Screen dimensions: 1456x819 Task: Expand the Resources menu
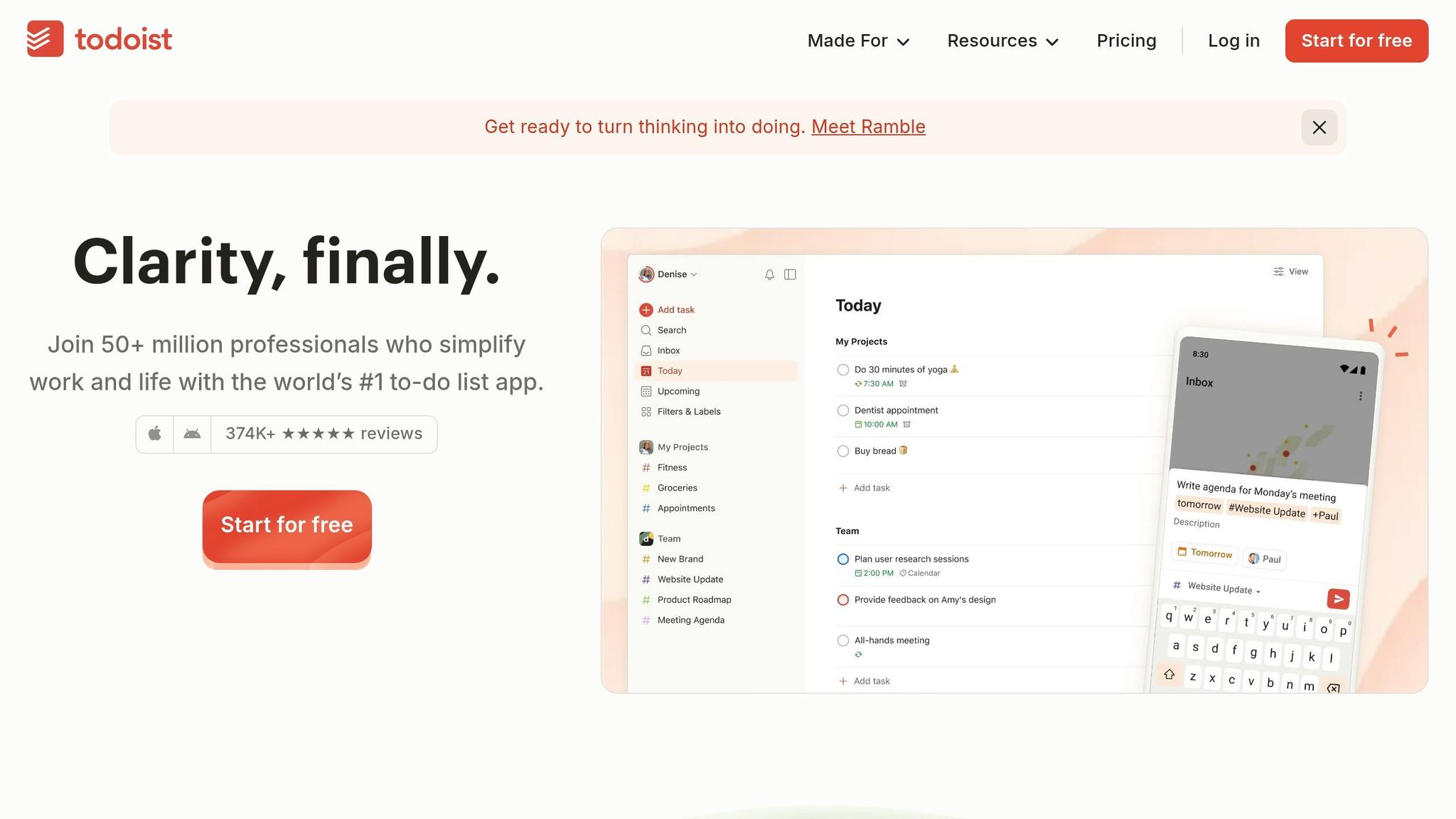click(x=1002, y=41)
